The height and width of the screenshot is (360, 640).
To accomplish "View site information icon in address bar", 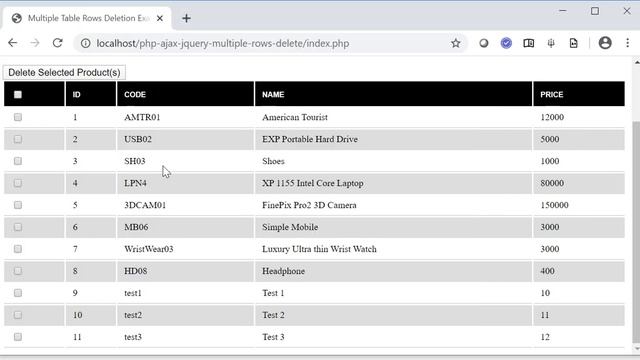I will tap(85, 43).
